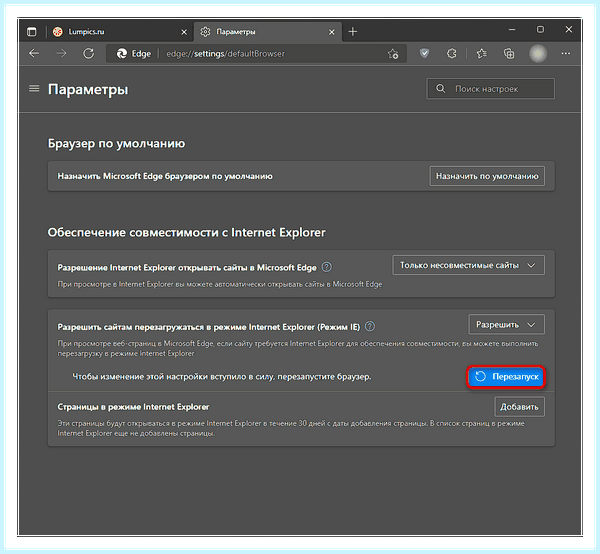Click Назначить по умолчанию button

click(x=487, y=176)
